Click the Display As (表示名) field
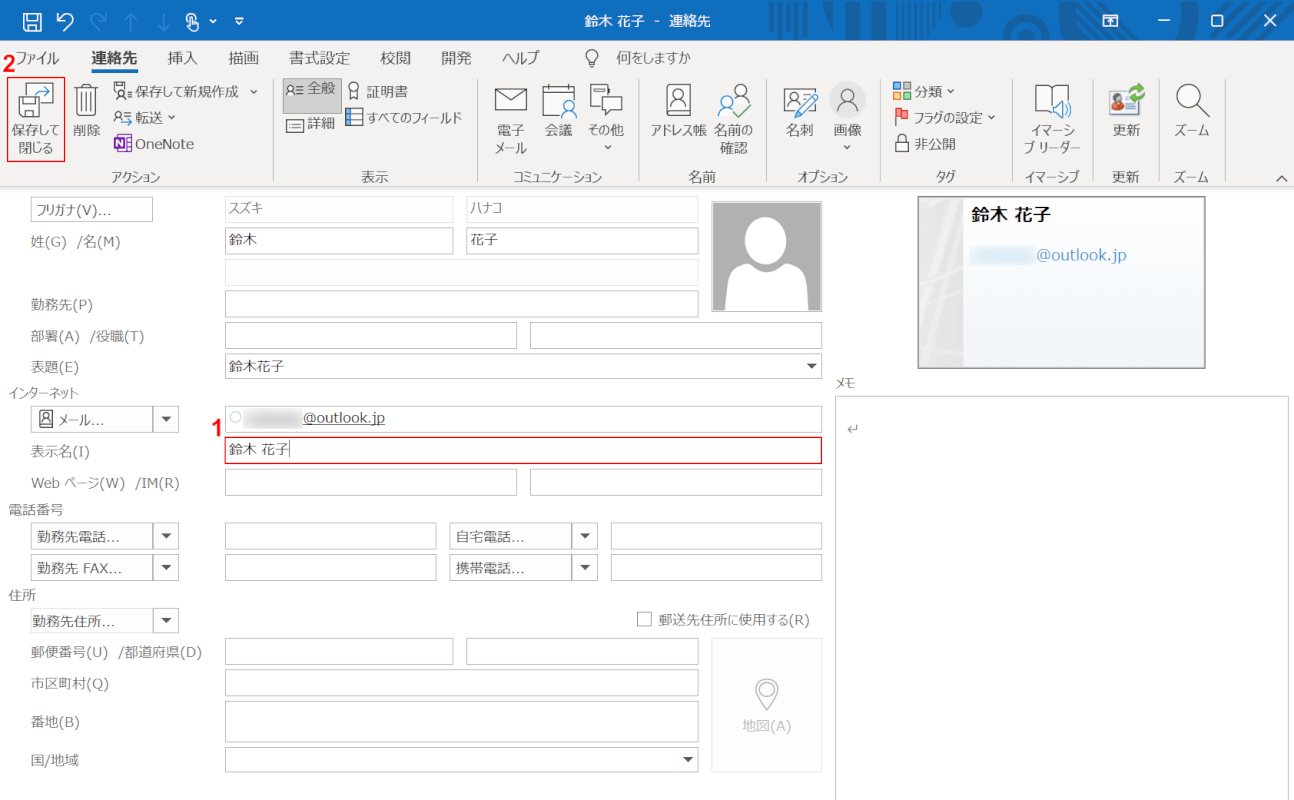1294x800 pixels. point(523,450)
